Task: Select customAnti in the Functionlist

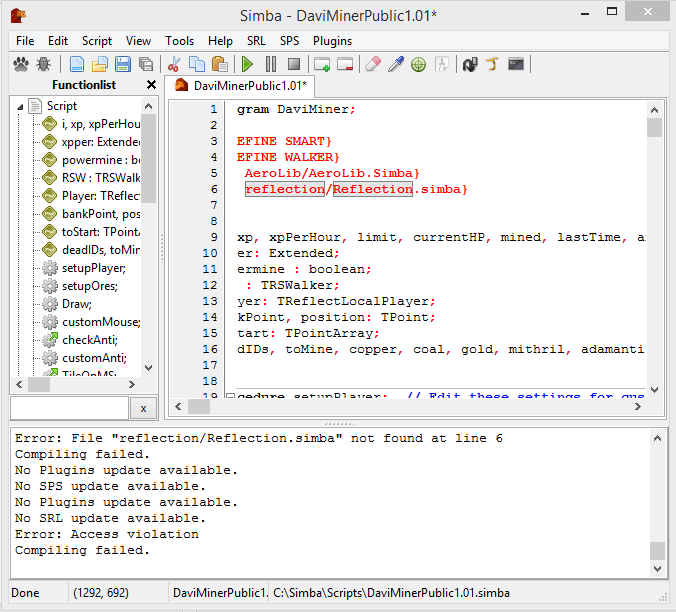Action: 94,358
